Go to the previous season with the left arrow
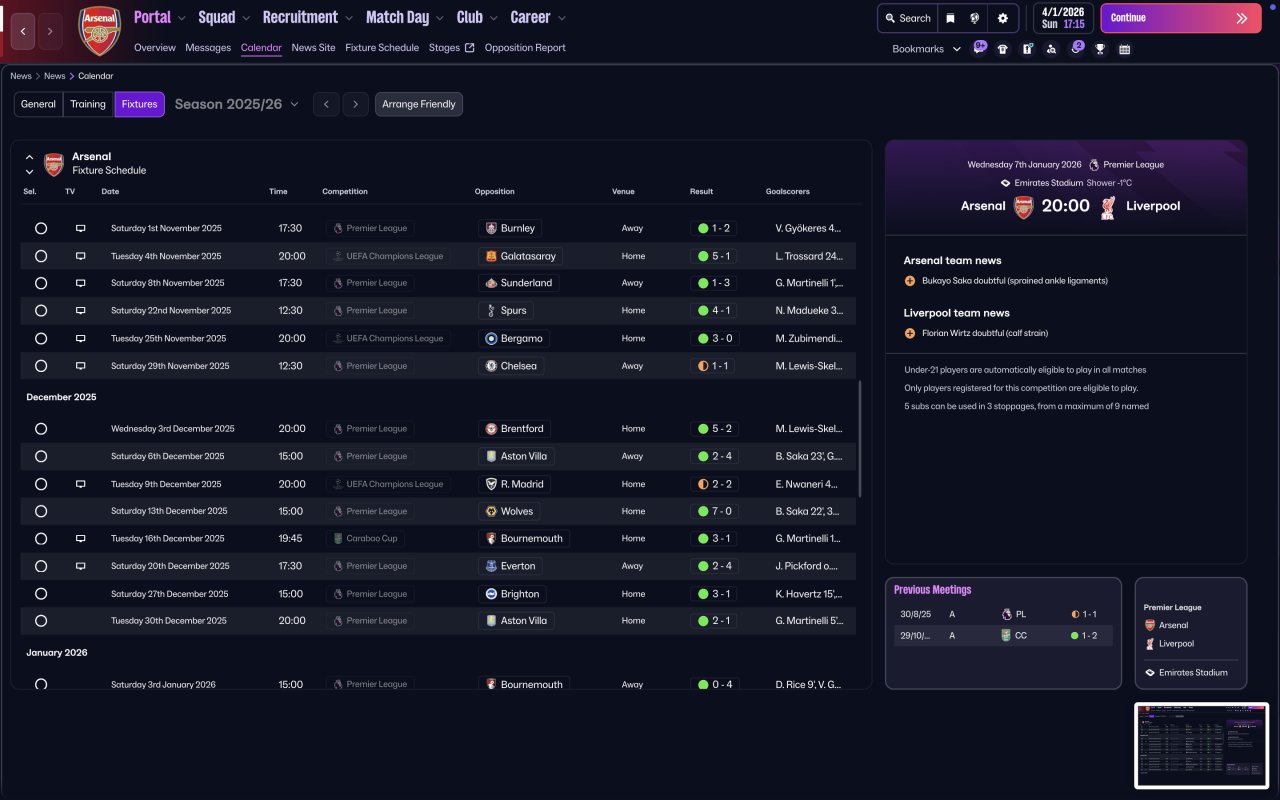This screenshot has height=800, width=1280. (326, 104)
